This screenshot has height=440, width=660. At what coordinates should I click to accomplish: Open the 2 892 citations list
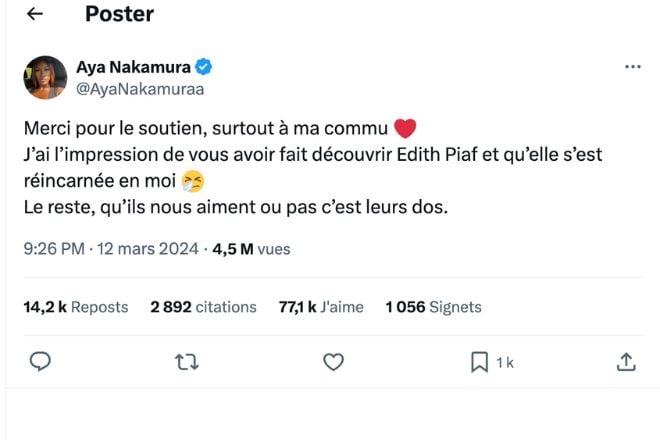[203, 307]
